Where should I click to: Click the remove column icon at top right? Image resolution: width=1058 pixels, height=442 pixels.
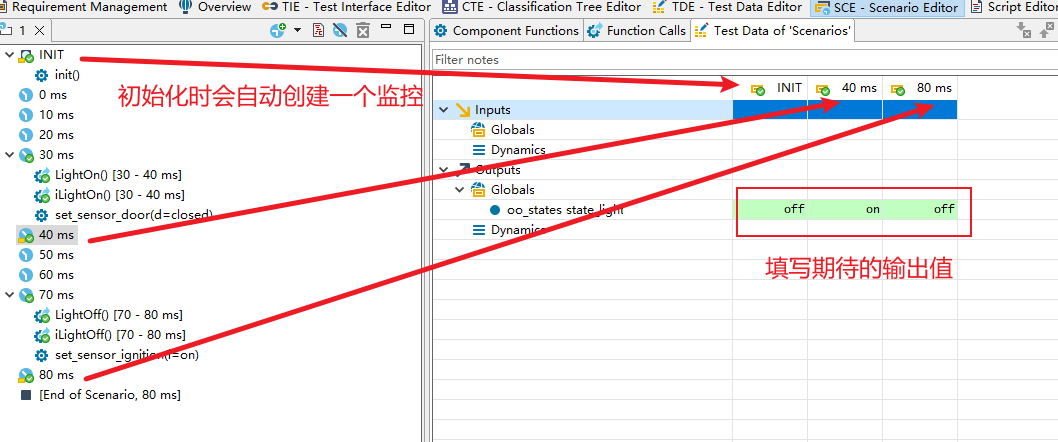tap(1024, 30)
